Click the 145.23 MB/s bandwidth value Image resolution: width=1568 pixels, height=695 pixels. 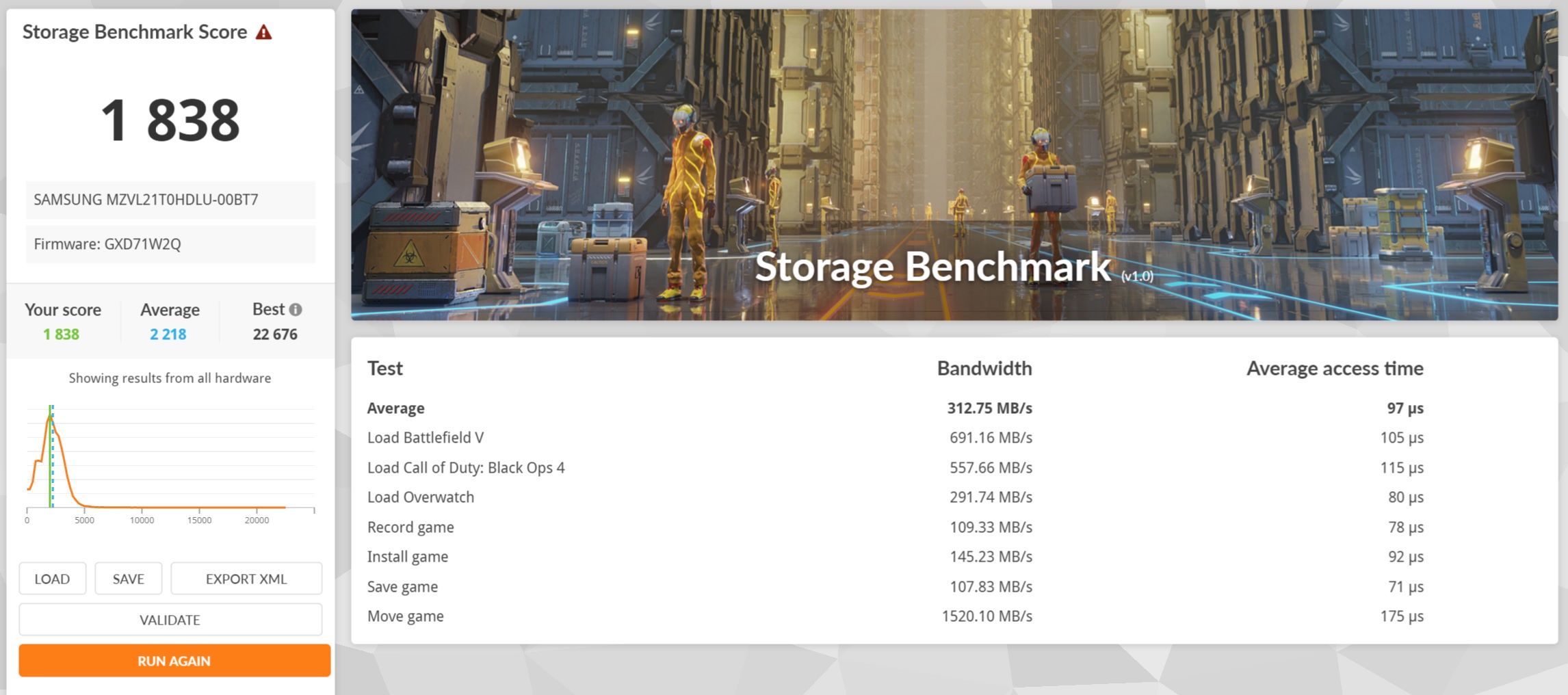pos(991,557)
